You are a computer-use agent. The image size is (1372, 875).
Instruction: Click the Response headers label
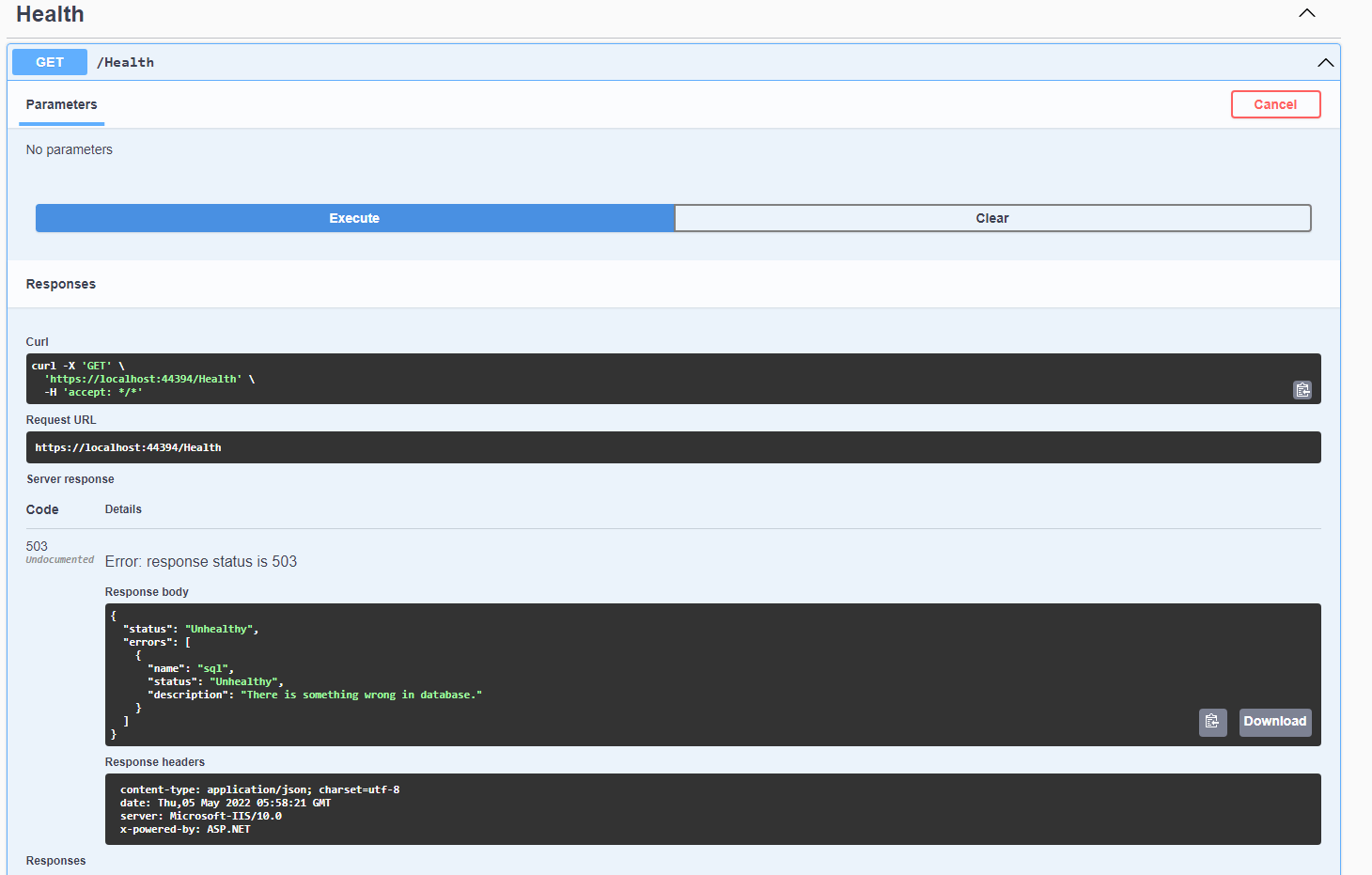pos(155,762)
